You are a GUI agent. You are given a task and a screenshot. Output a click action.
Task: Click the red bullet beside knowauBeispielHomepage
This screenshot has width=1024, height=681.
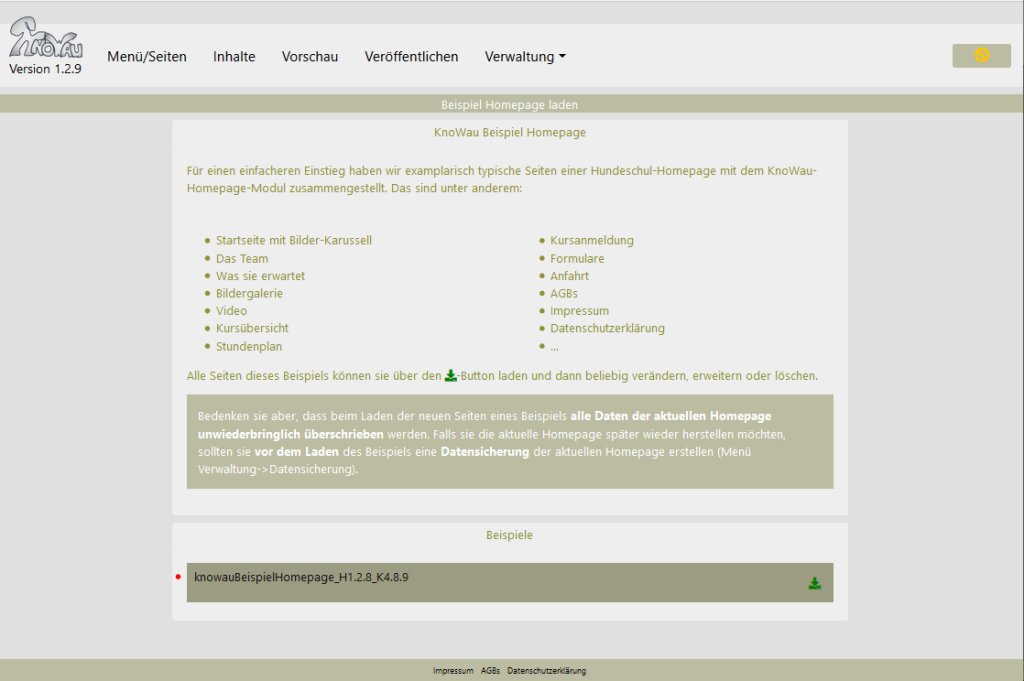[x=178, y=577]
